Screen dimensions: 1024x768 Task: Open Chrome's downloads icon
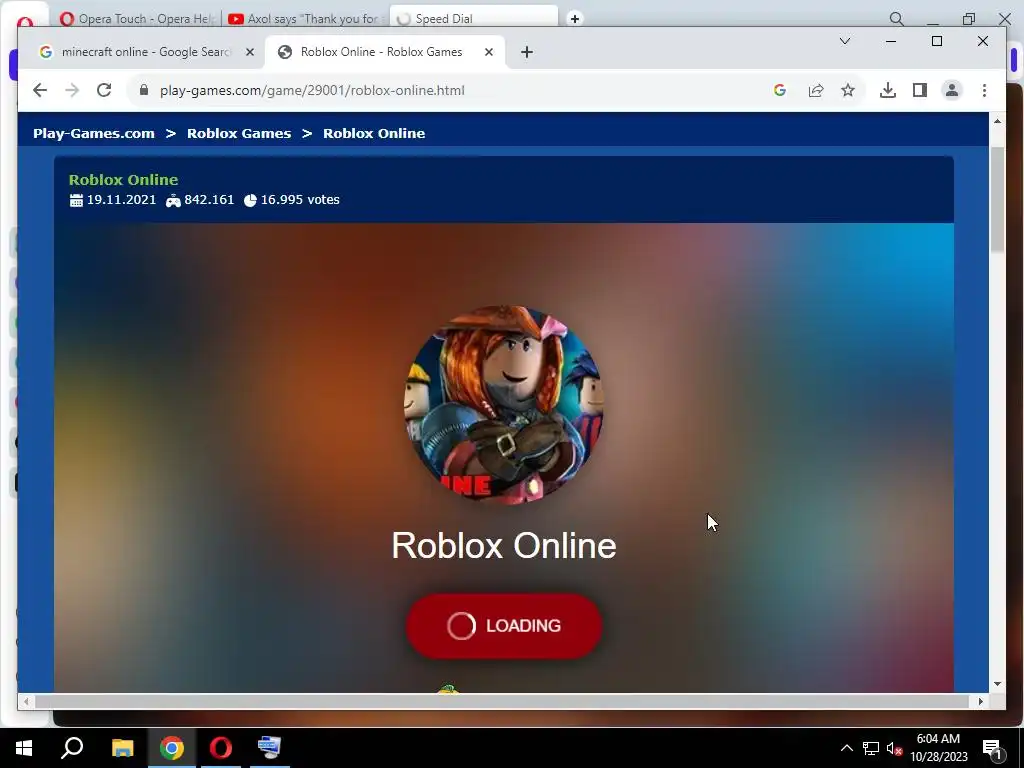click(x=888, y=90)
